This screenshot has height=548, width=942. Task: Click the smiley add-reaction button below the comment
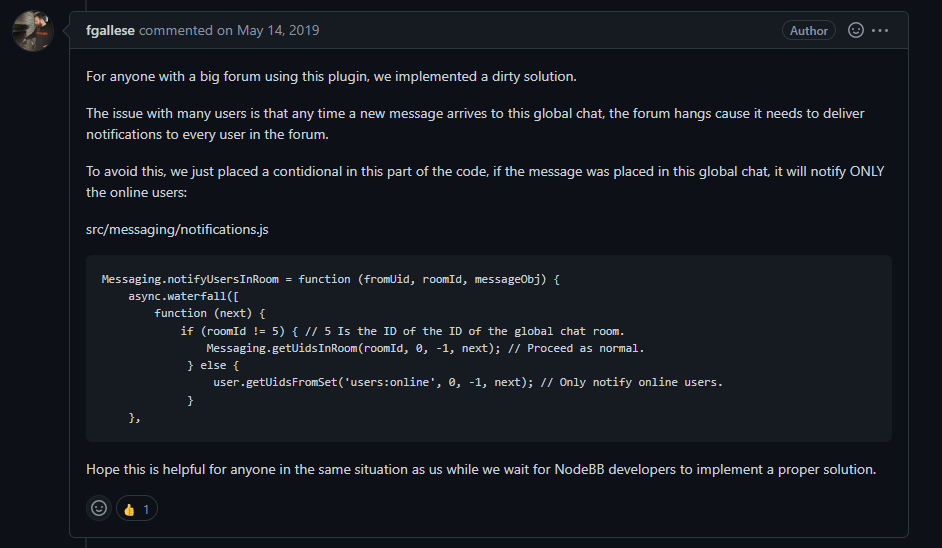[99, 508]
